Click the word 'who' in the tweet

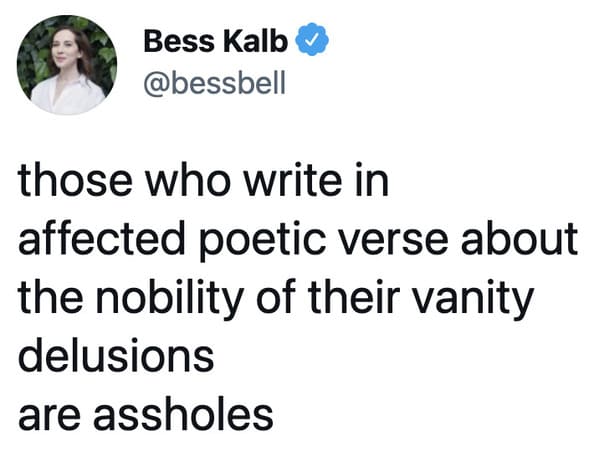[189, 180]
